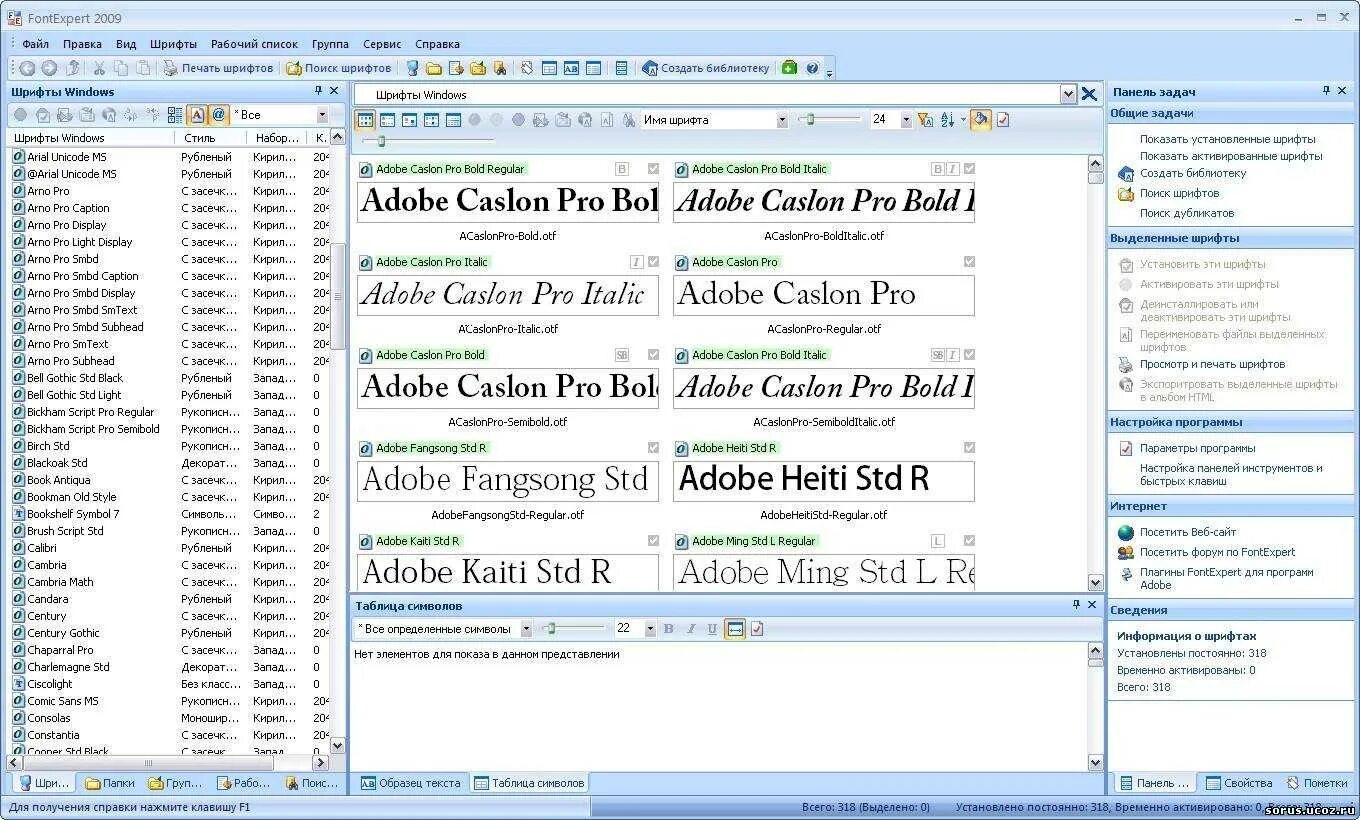Open the sort options arrow next to A-Z icon
This screenshot has height=820, width=1360.
[963, 120]
